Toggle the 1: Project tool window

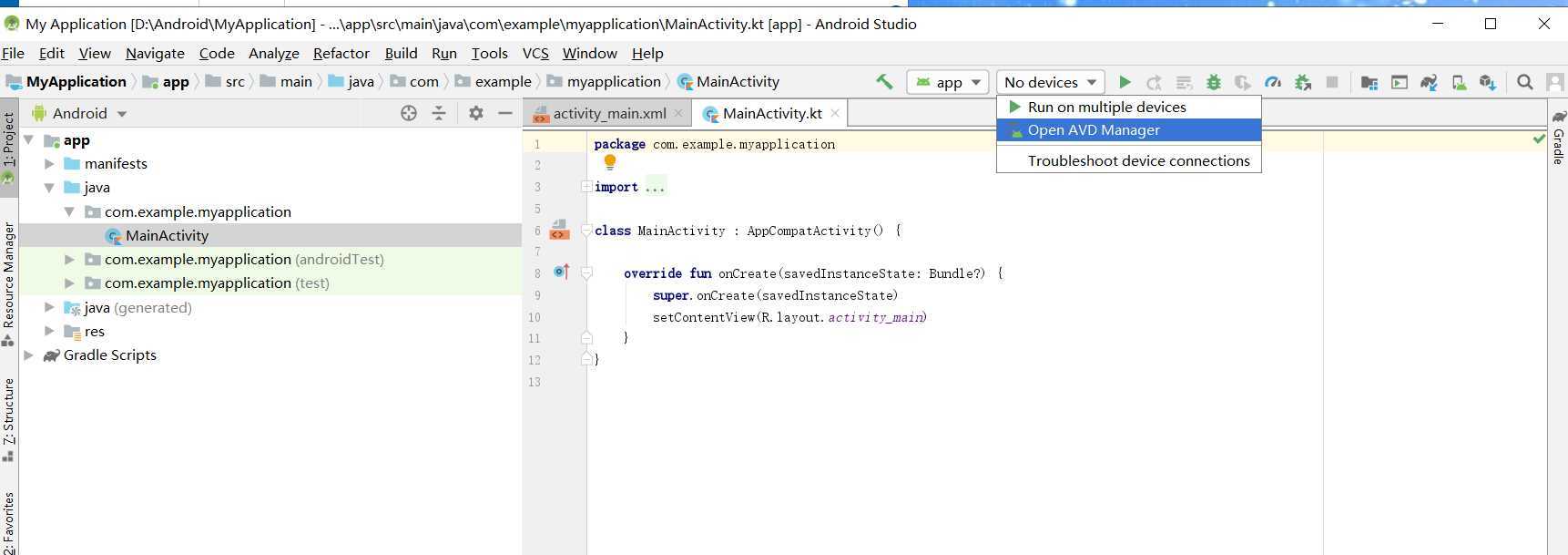[8, 148]
